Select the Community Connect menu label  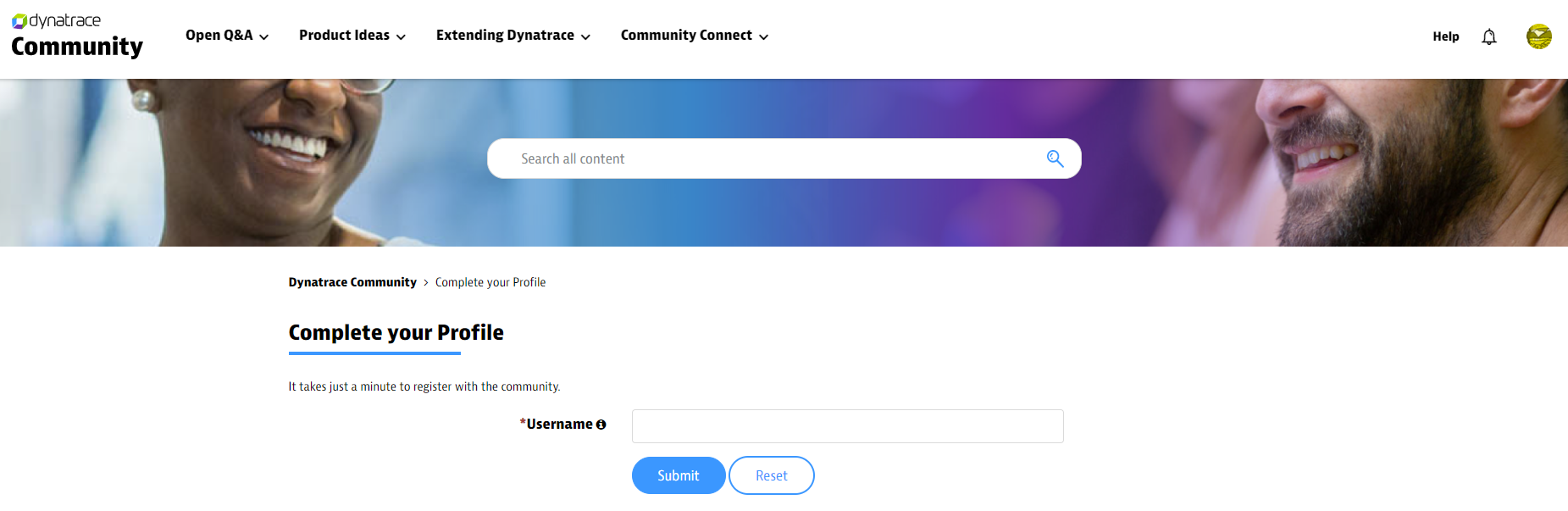(686, 36)
